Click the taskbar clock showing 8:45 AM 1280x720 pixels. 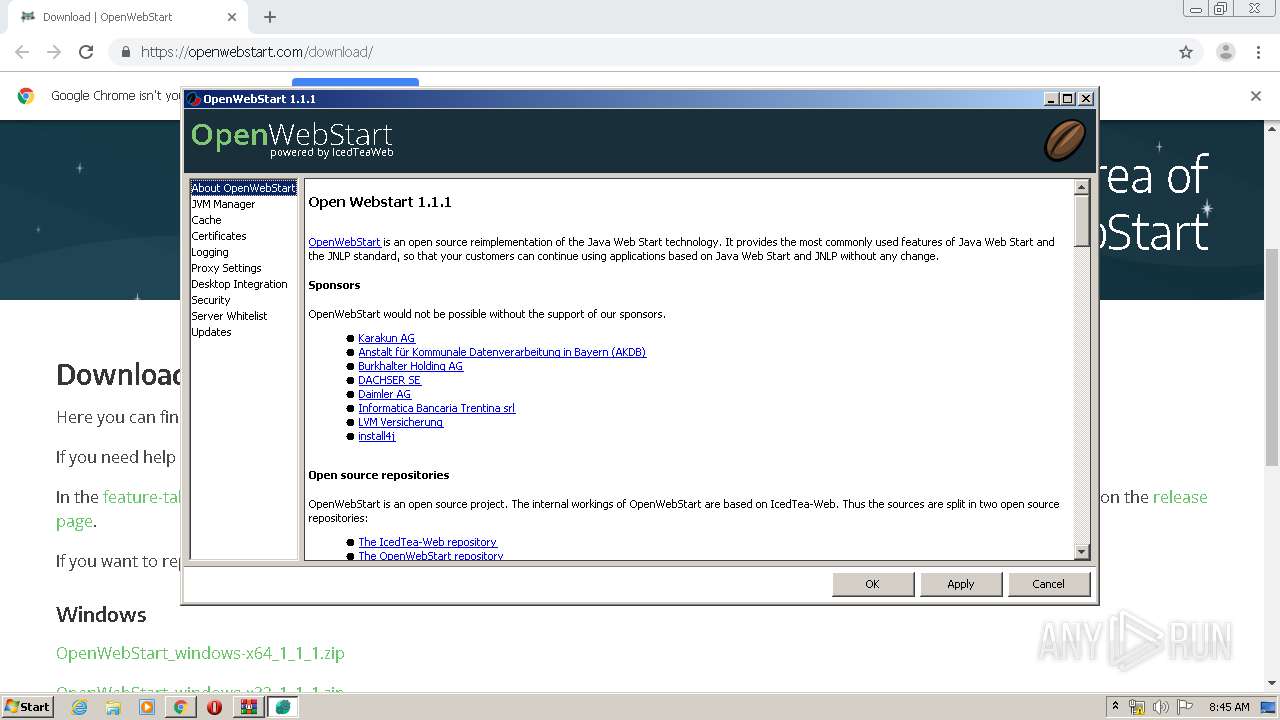click(x=1229, y=707)
